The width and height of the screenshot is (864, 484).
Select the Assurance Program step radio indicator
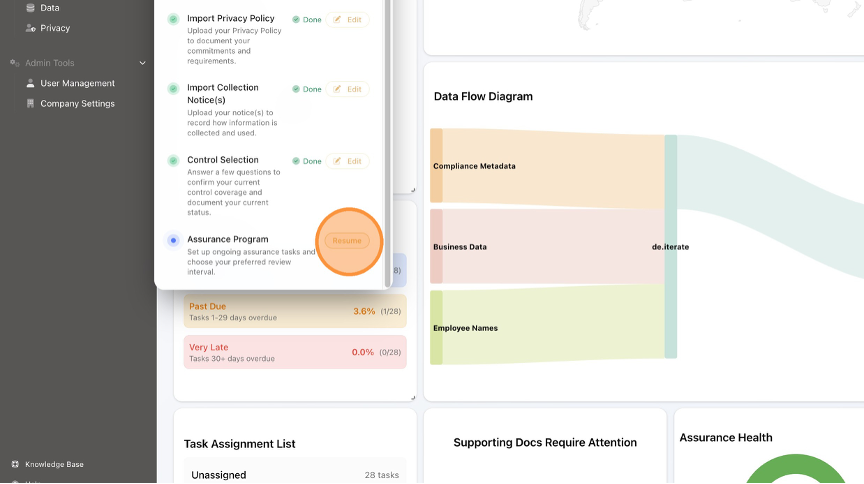[173, 240]
